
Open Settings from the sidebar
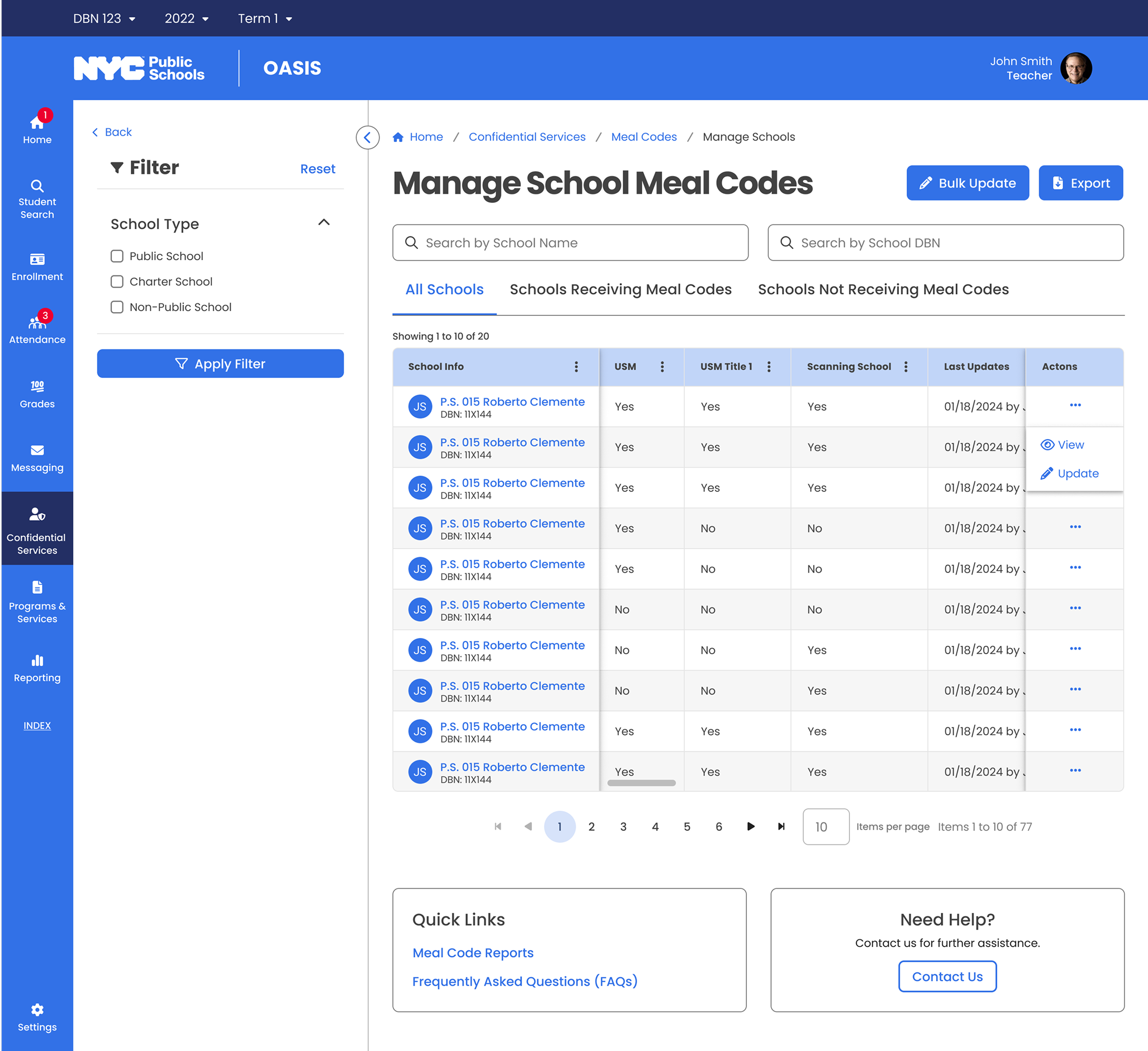pos(36,1017)
